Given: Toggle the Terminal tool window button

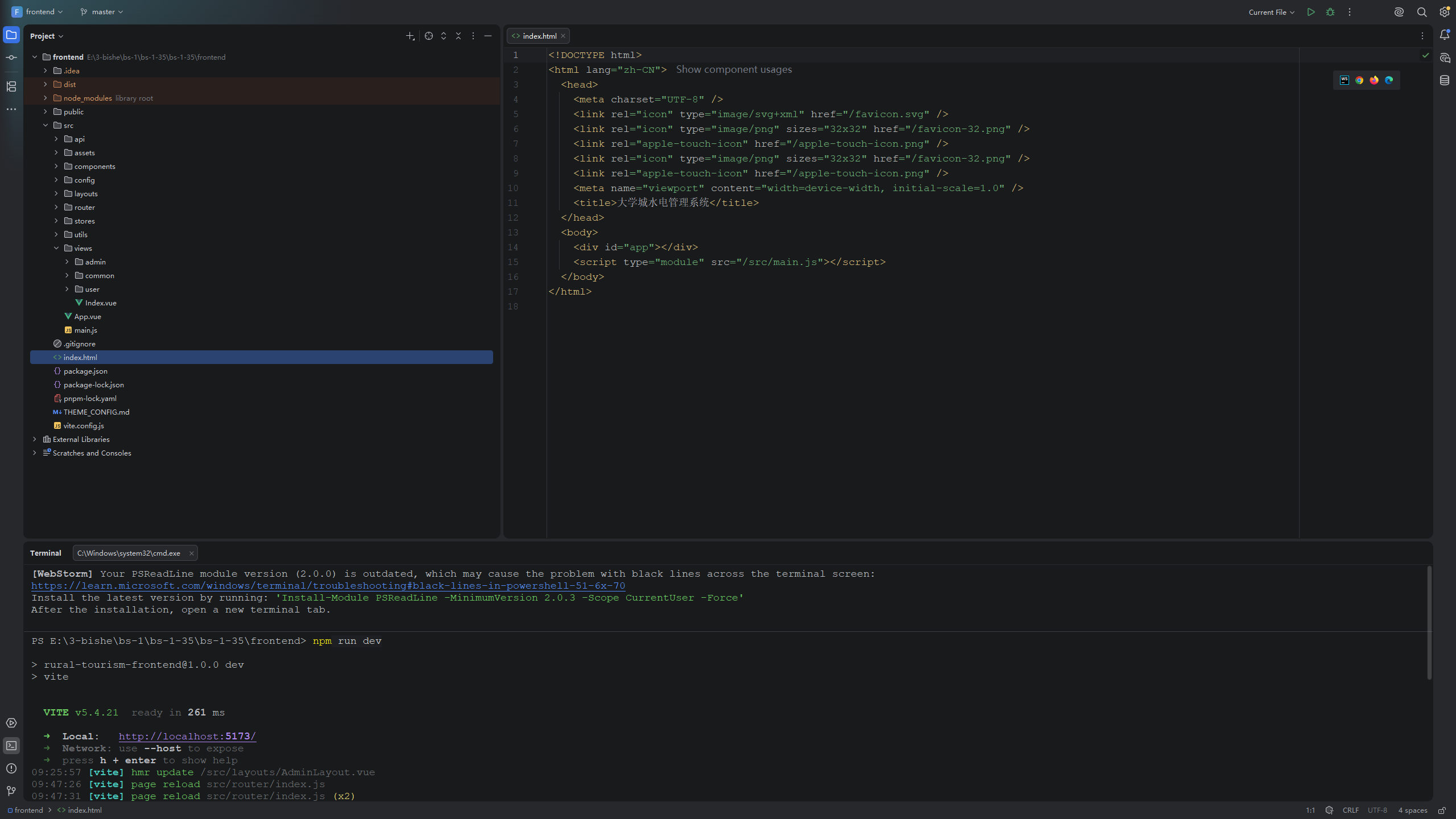Looking at the screenshot, I should pyautogui.click(x=11, y=746).
